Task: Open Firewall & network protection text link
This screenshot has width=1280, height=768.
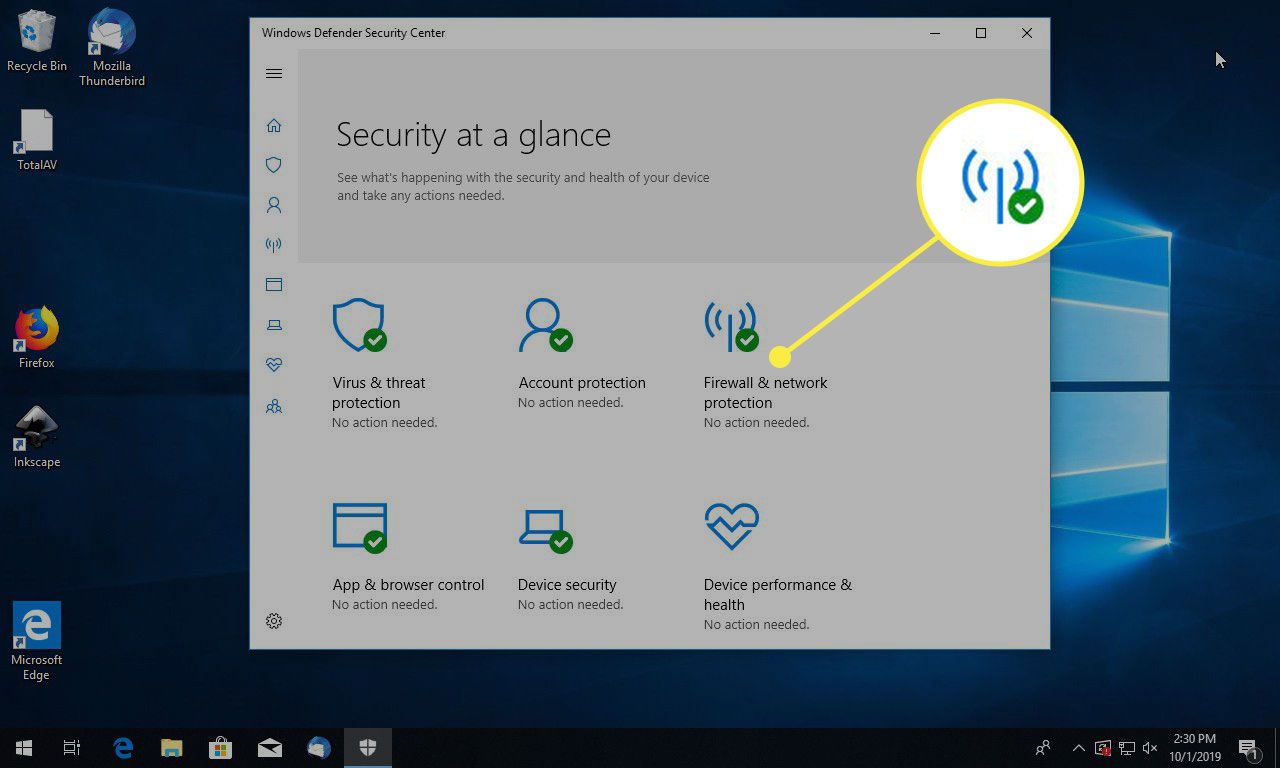Action: (x=766, y=393)
